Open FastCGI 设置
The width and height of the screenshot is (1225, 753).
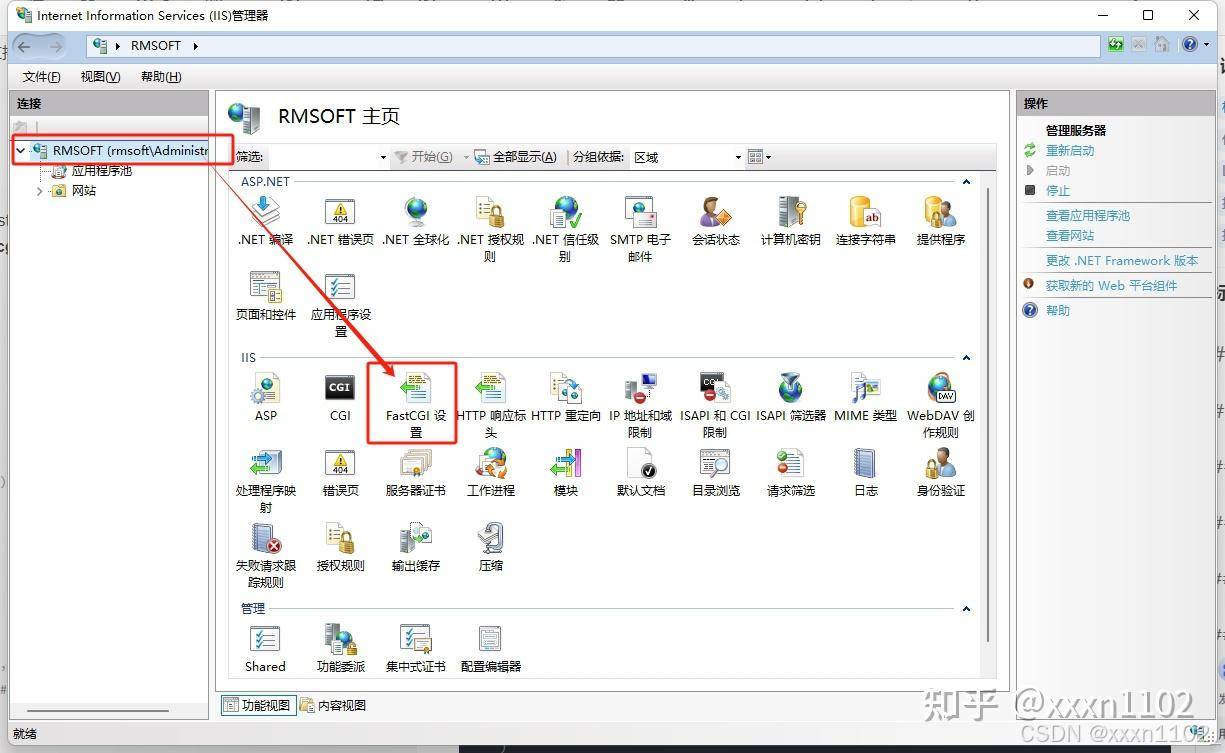click(415, 404)
